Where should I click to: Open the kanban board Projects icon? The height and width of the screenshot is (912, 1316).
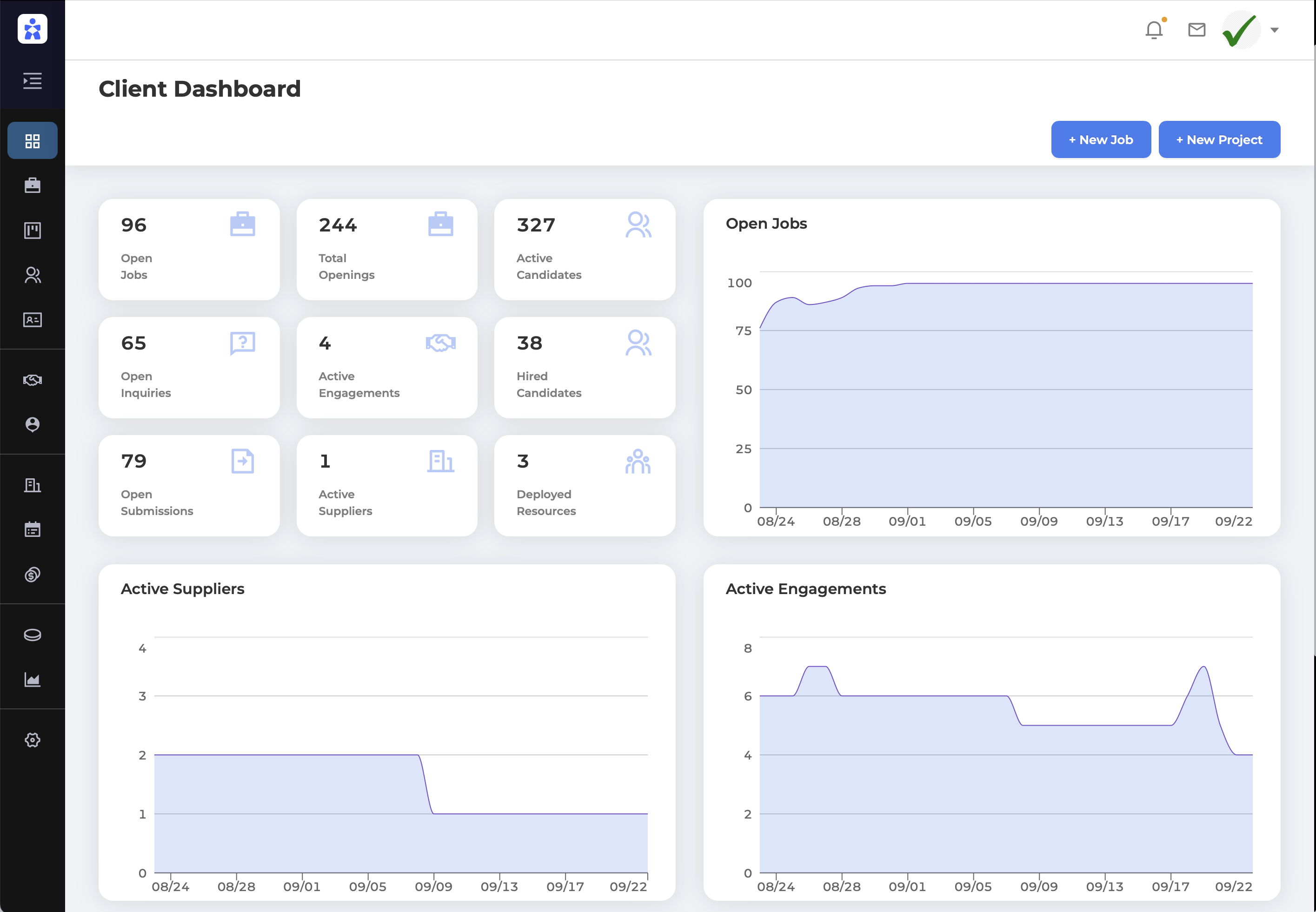tap(32, 230)
